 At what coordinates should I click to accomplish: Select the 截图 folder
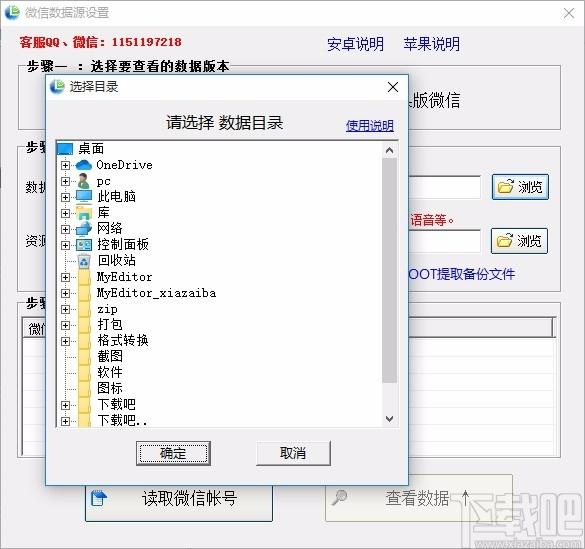point(110,356)
